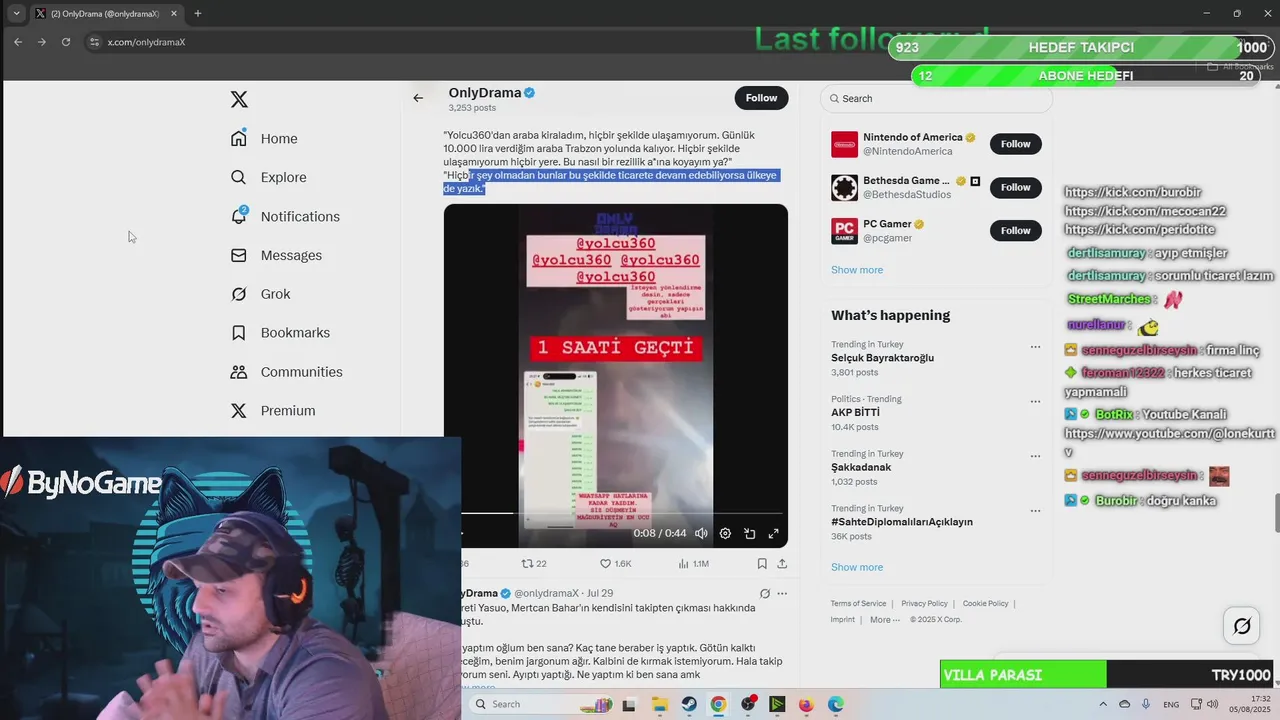Open Firefox from the taskbar
Screen dimensions: 1280x720
tap(806, 704)
